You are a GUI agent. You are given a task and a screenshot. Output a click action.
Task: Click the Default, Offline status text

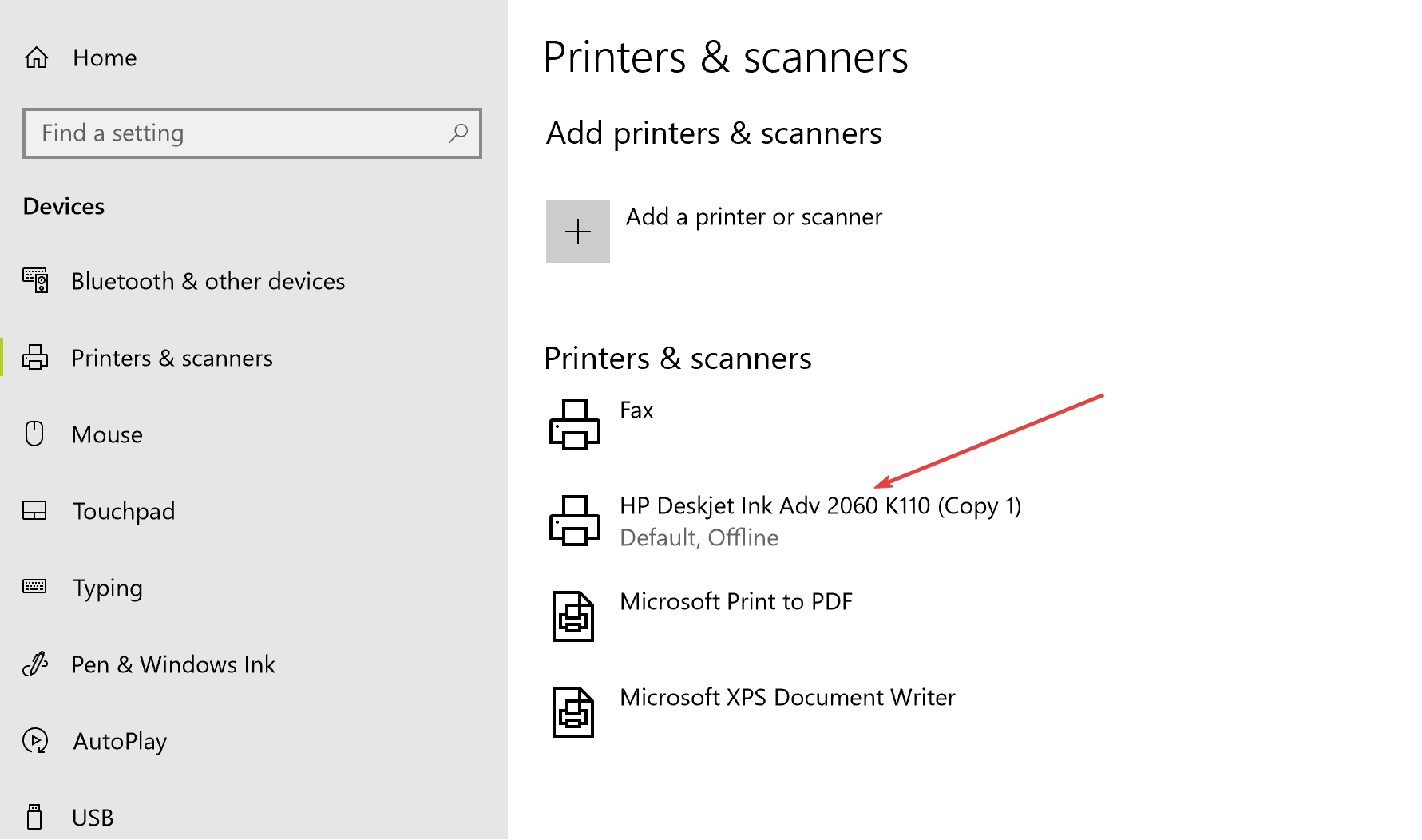(699, 538)
